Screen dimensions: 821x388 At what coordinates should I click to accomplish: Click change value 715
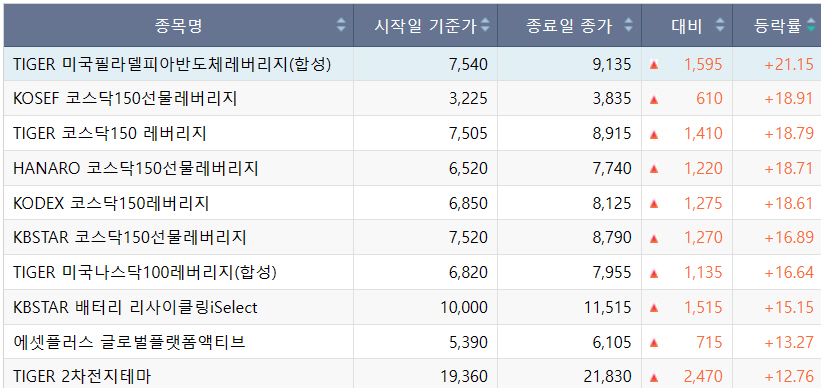(x=709, y=342)
